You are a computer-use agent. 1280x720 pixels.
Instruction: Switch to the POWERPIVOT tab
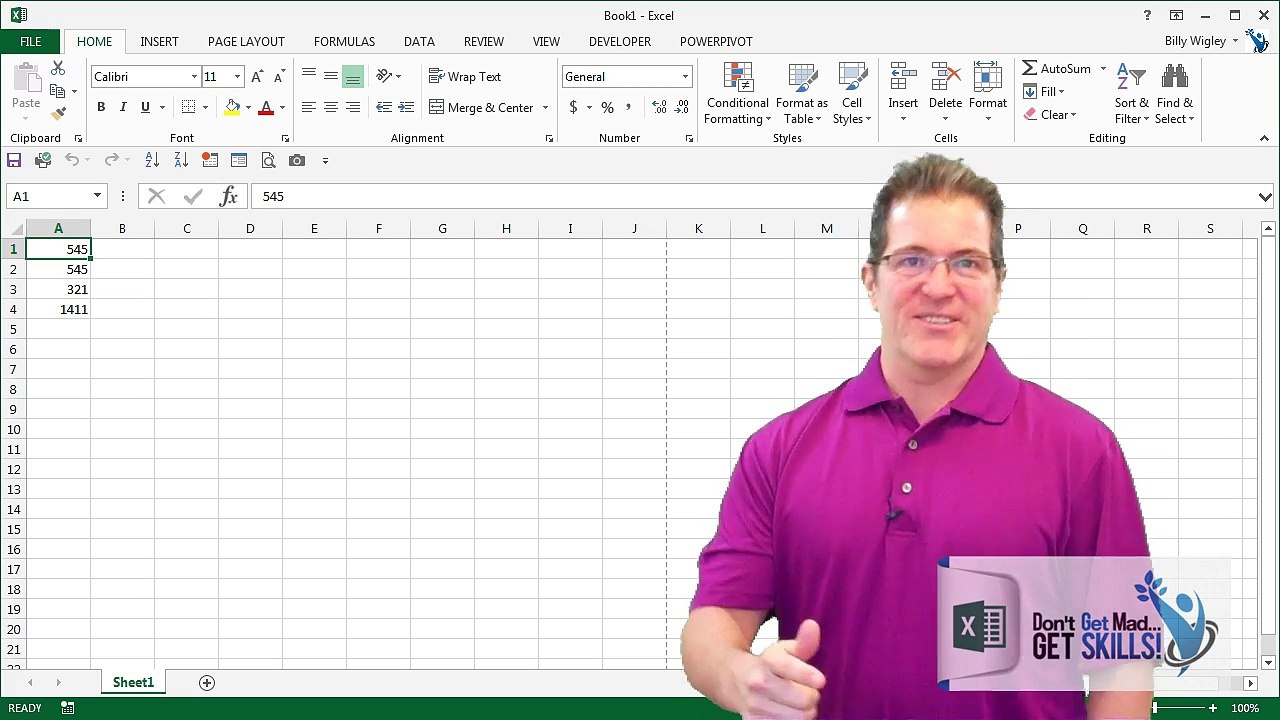tap(716, 42)
